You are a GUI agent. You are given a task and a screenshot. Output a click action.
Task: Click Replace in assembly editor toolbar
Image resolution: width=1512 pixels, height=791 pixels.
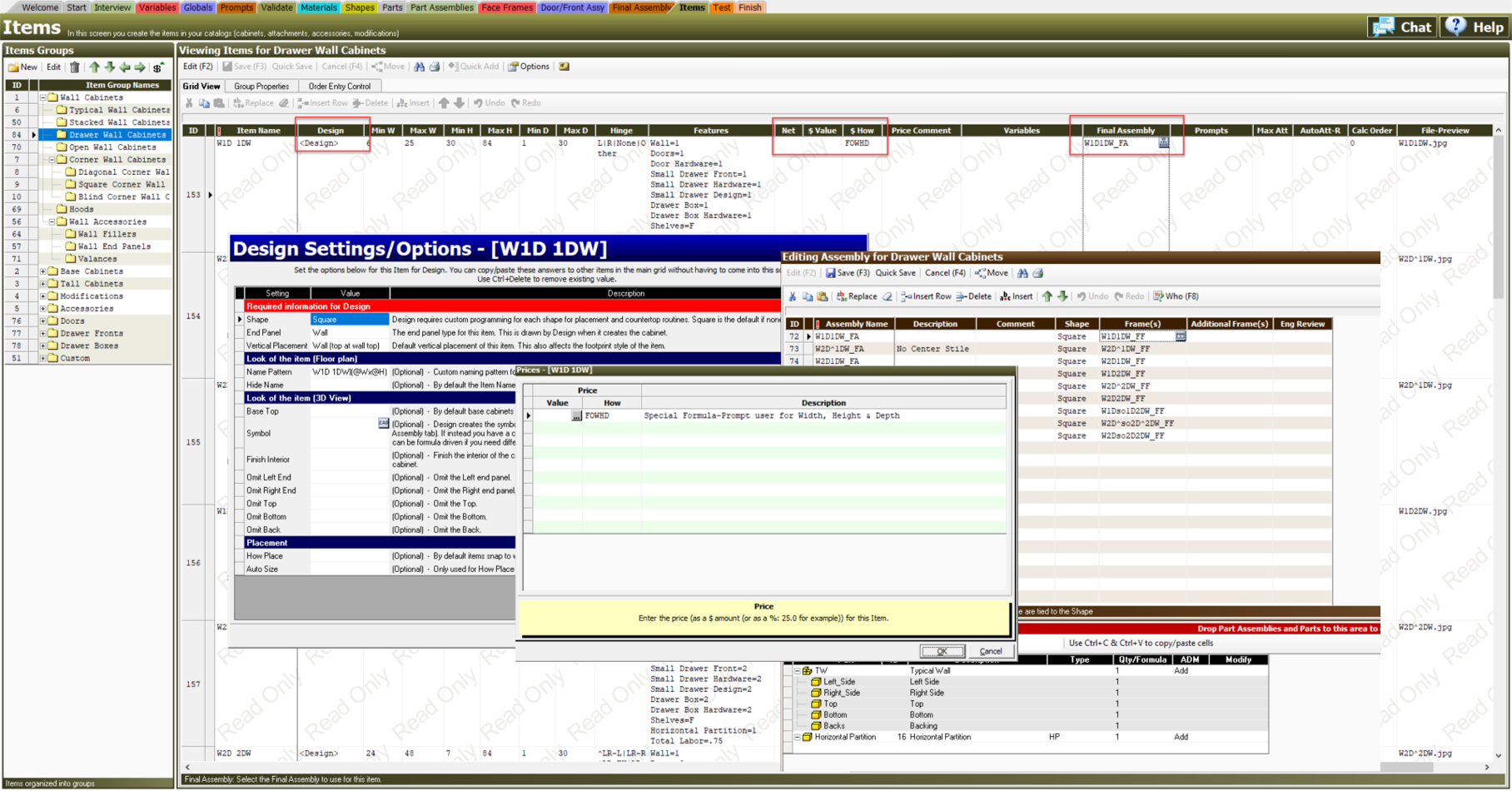click(857, 296)
